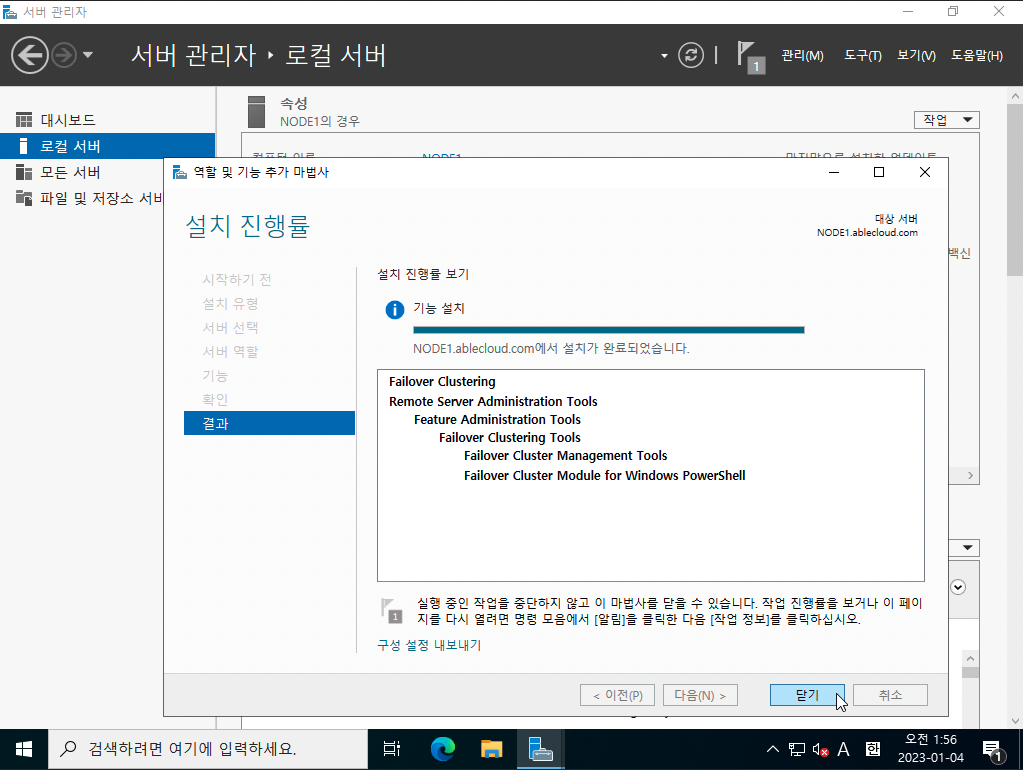Select Remote Server Administration Tools entry
The width and height of the screenshot is (1023, 770).
coord(493,401)
